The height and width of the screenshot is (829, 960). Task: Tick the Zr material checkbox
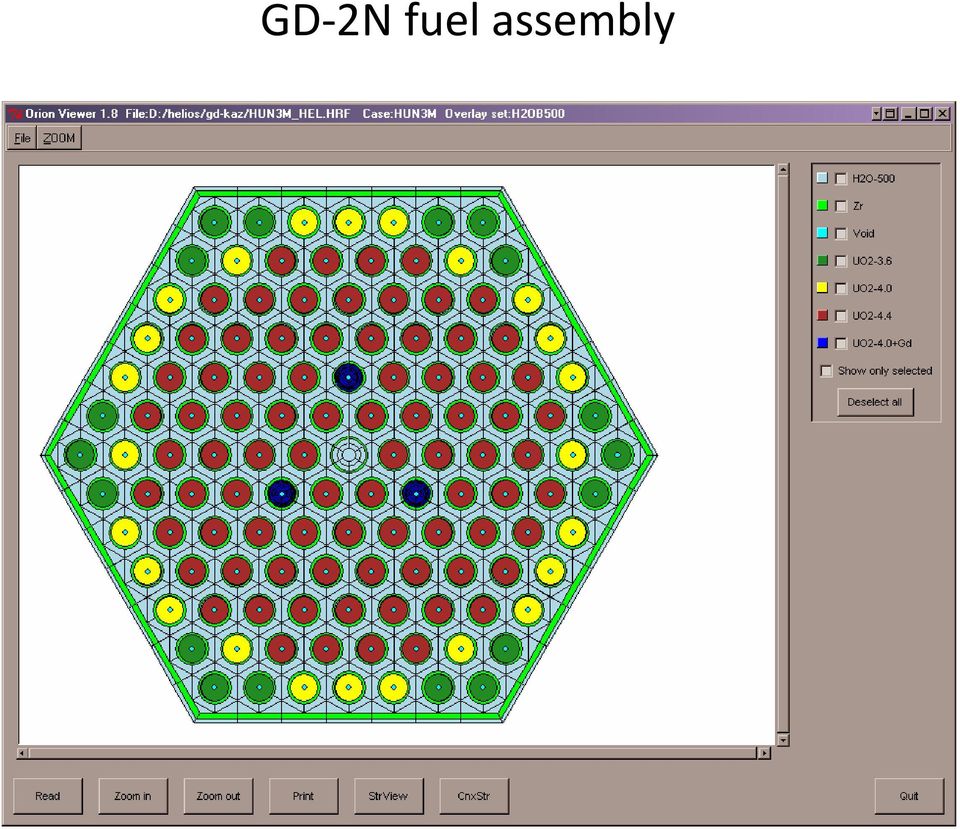click(841, 206)
